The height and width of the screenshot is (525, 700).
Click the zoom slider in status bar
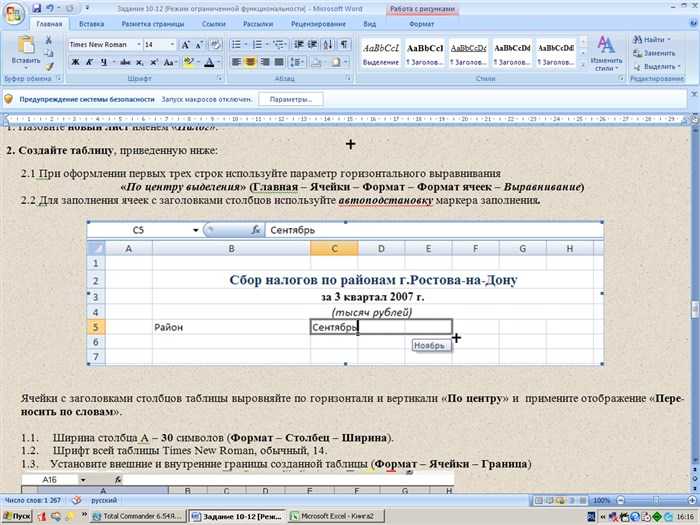point(656,500)
